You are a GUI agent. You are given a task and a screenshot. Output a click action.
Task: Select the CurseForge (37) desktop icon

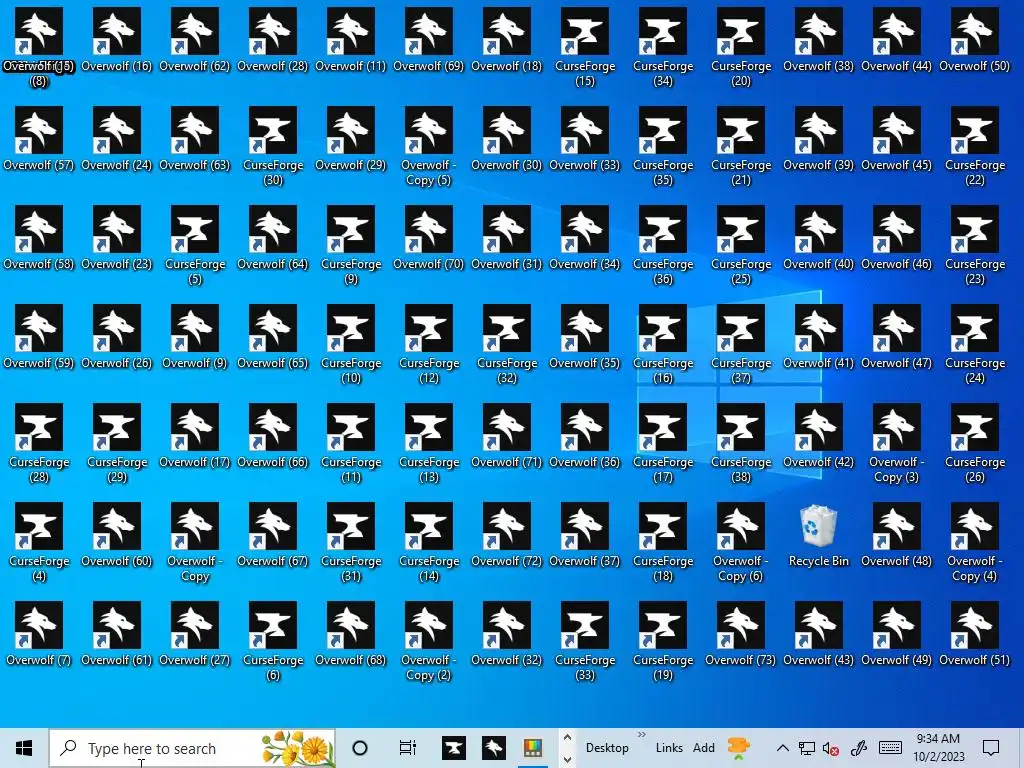[741, 344]
